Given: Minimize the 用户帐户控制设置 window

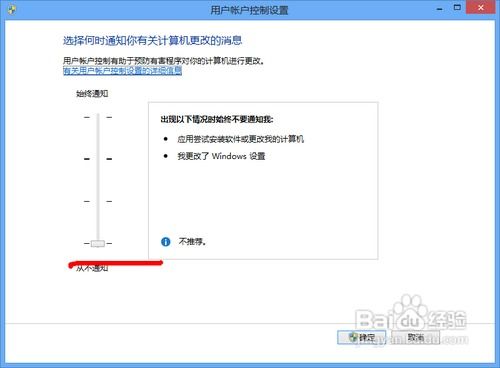Looking at the screenshot, I should click(x=440, y=9).
